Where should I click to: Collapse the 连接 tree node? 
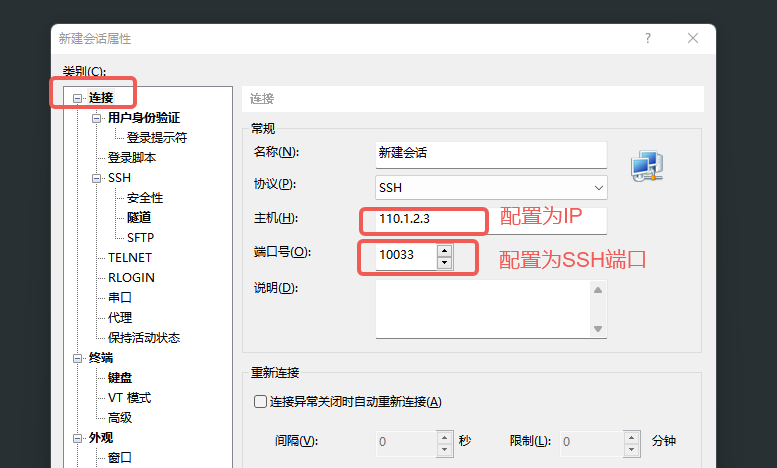[77, 98]
